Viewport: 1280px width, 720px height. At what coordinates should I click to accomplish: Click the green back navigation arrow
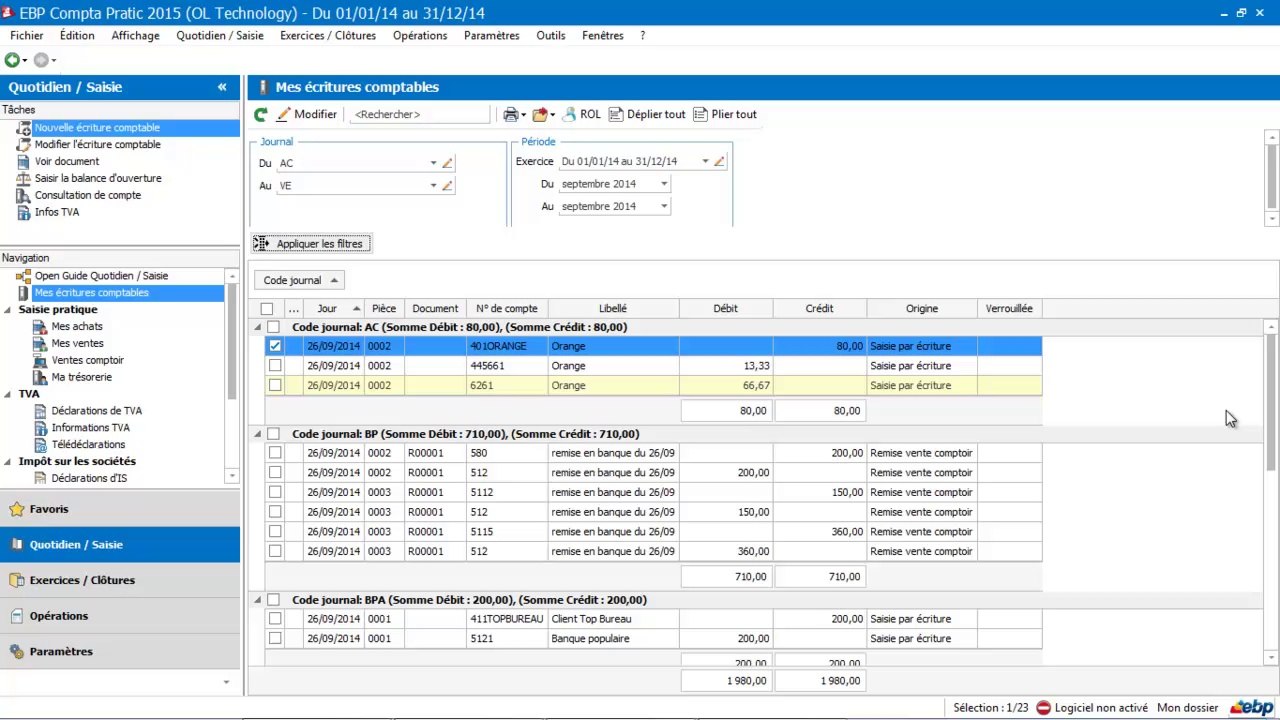12,60
